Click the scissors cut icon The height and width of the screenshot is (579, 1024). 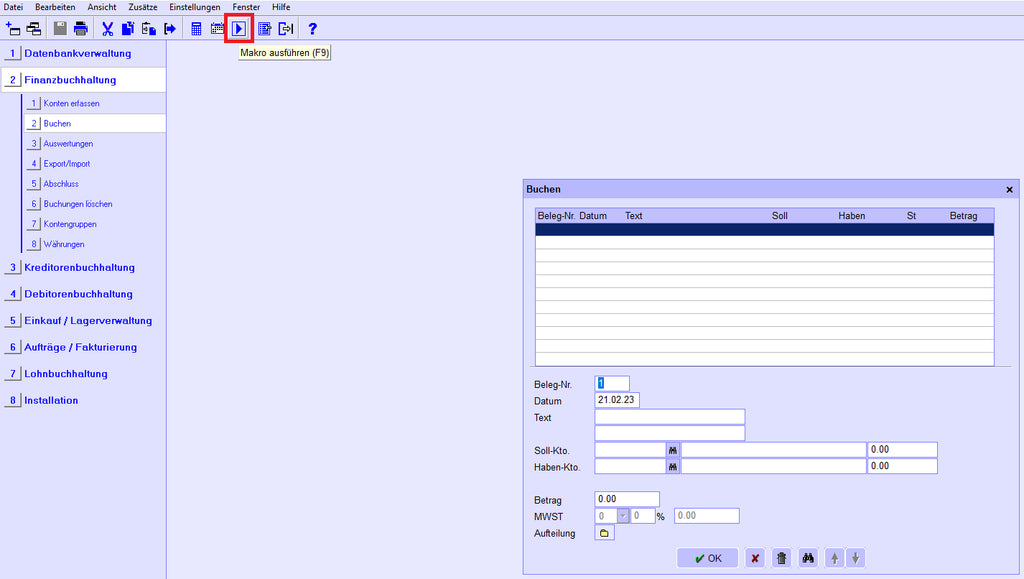[x=107, y=29]
